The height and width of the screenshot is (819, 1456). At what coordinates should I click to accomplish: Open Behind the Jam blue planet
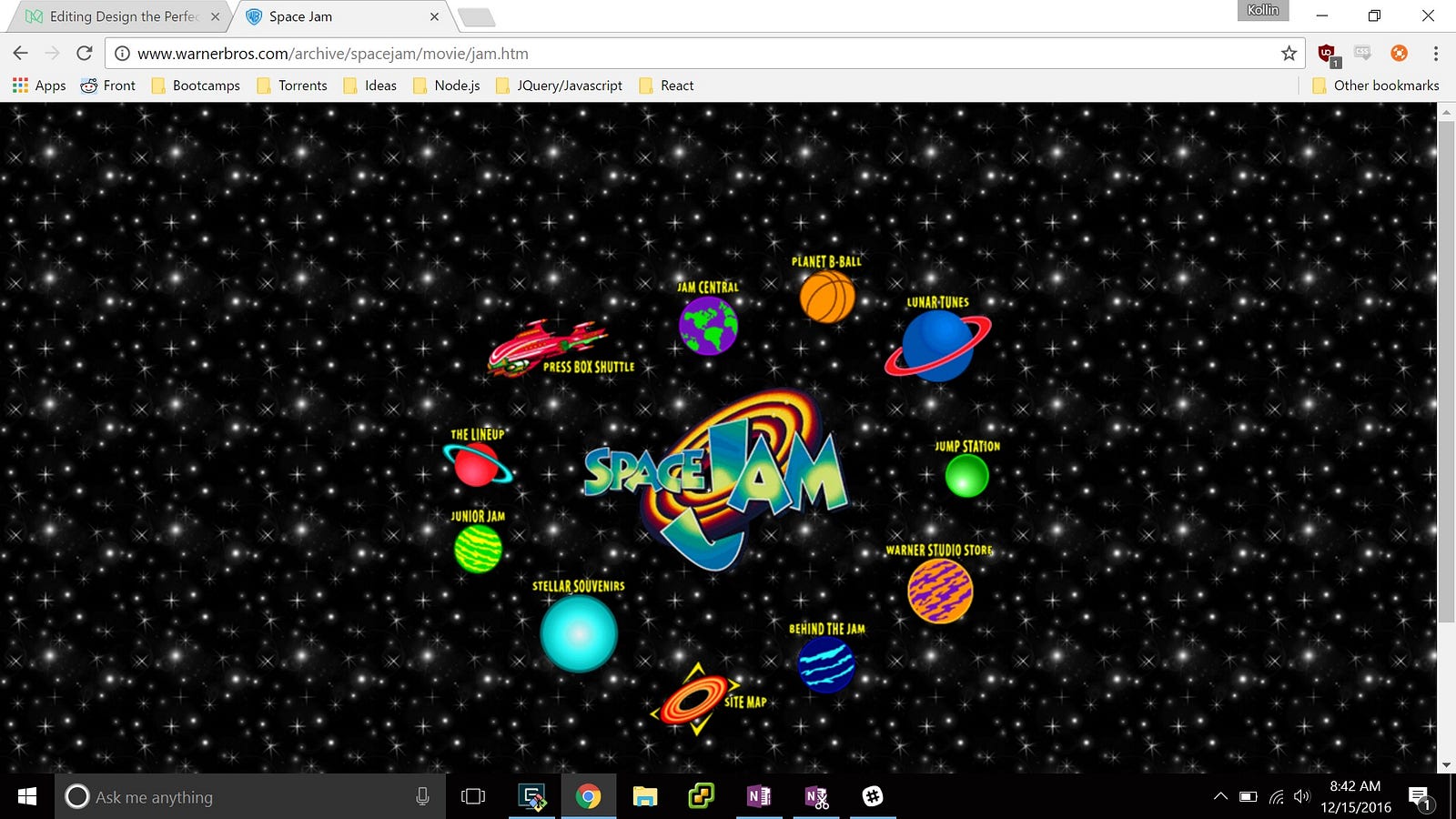coord(826,664)
